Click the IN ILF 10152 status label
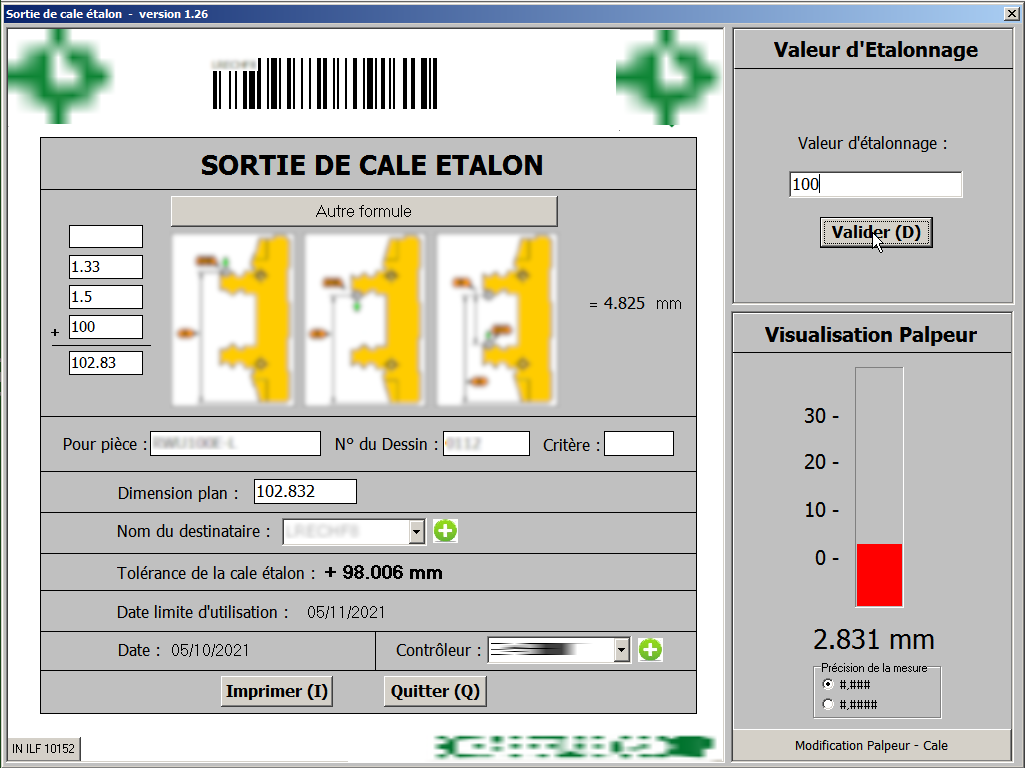Screen dimensions: 1025x768 45,748
